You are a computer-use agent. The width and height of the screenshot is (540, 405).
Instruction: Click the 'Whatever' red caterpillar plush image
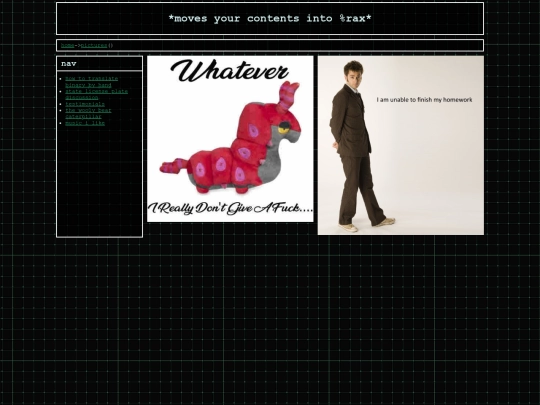coord(230,139)
